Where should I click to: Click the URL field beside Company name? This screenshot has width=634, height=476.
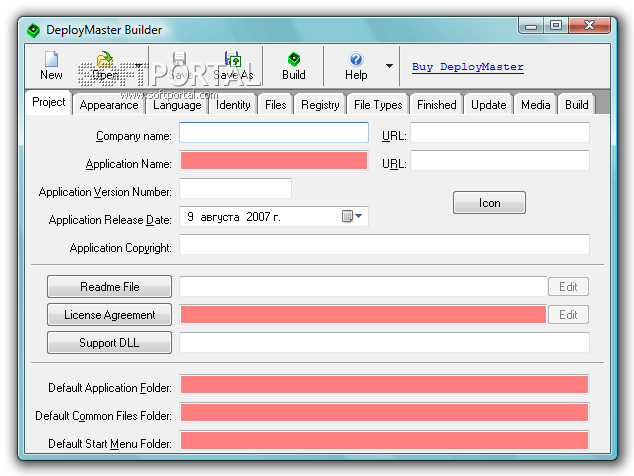(500, 133)
